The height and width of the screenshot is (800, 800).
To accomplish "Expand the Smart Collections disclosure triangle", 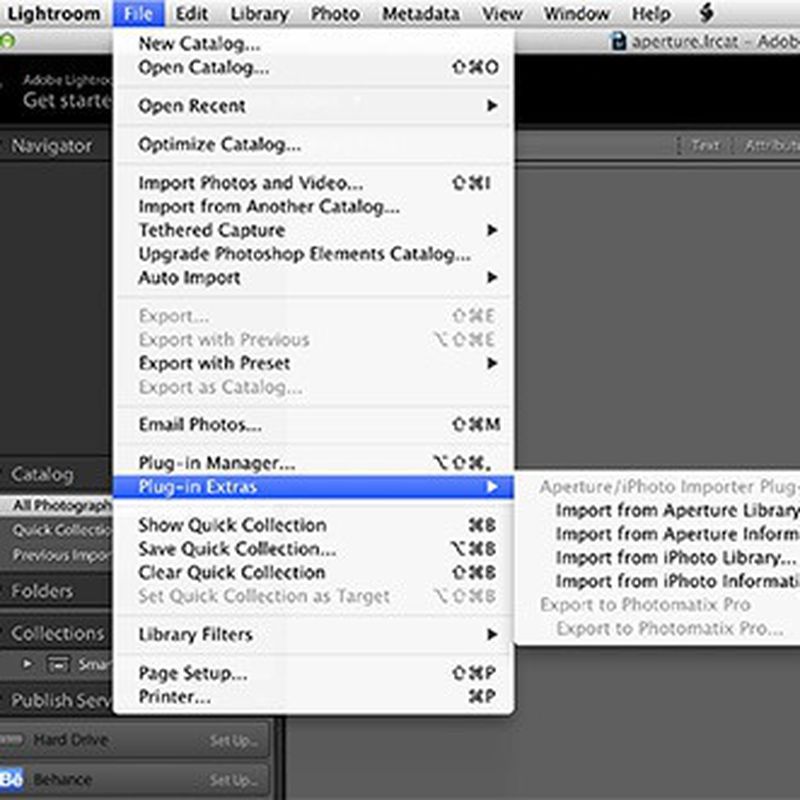I will tap(28, 664).
